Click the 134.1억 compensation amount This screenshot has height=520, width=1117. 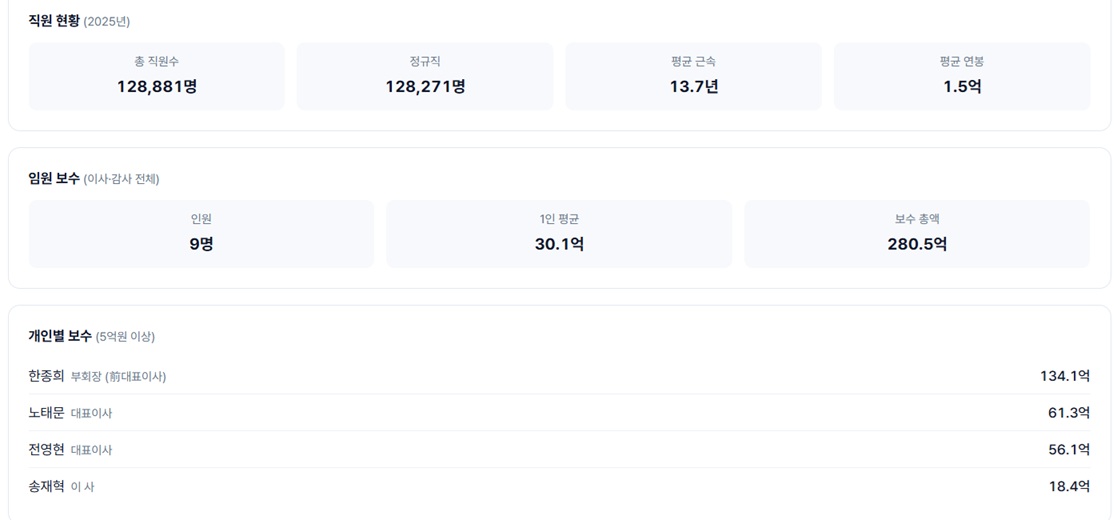coord(1065,376)
